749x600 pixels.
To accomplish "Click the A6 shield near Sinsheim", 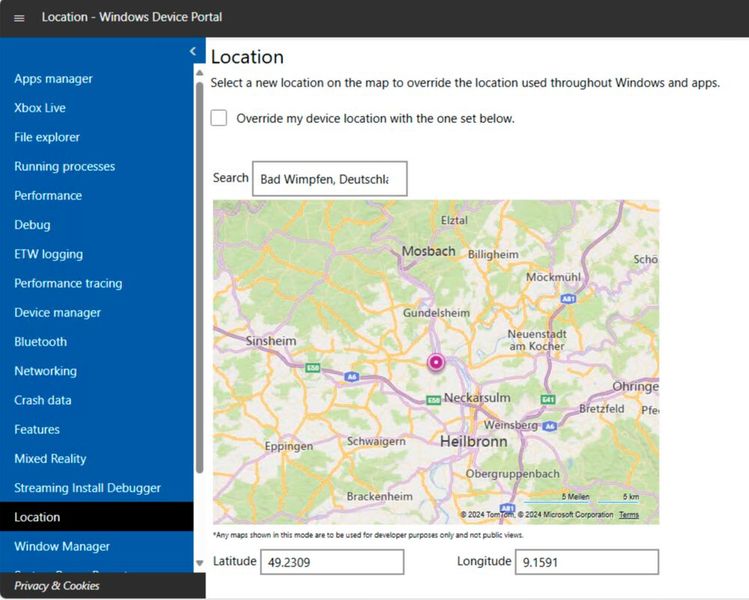I will point(352,376).
